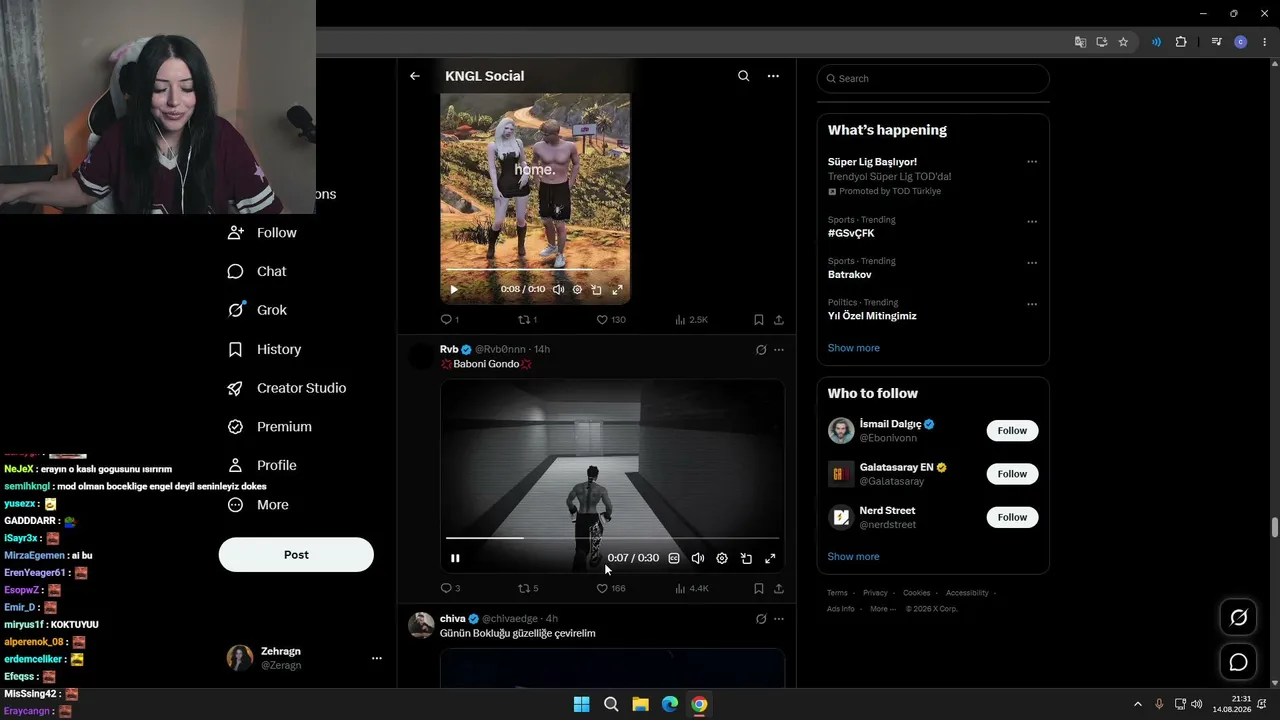1280x720 pixels.
Task: Show more under Who to follow
Action: click(x=854, y=557)
